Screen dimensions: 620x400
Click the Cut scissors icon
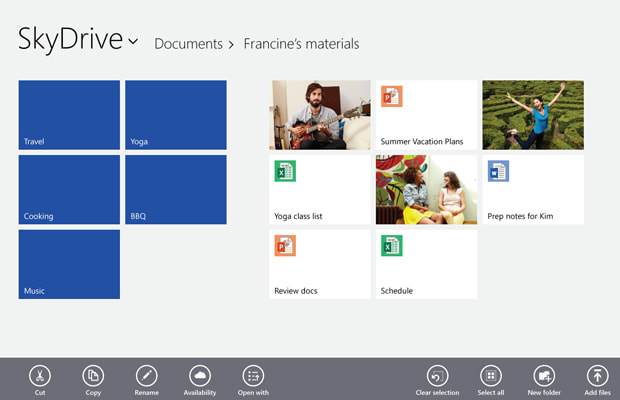pos(40,375)
